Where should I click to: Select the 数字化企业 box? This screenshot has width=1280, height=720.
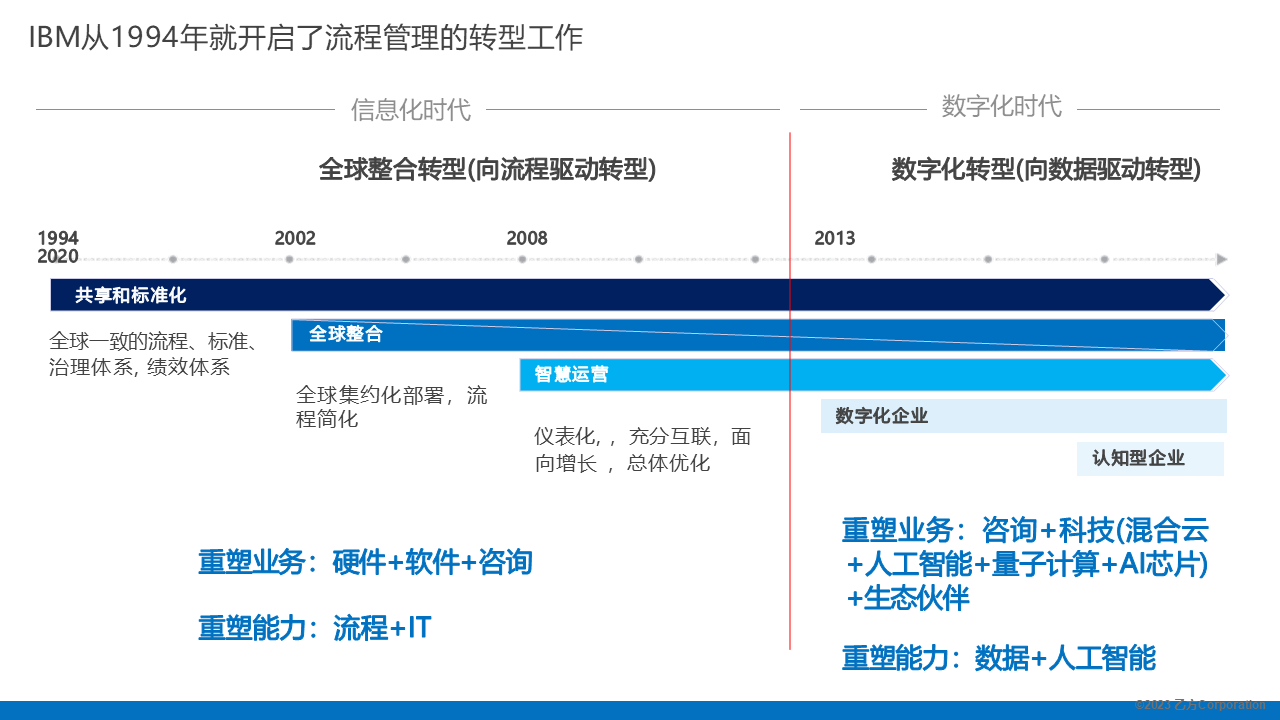(x=1023, y=416)
